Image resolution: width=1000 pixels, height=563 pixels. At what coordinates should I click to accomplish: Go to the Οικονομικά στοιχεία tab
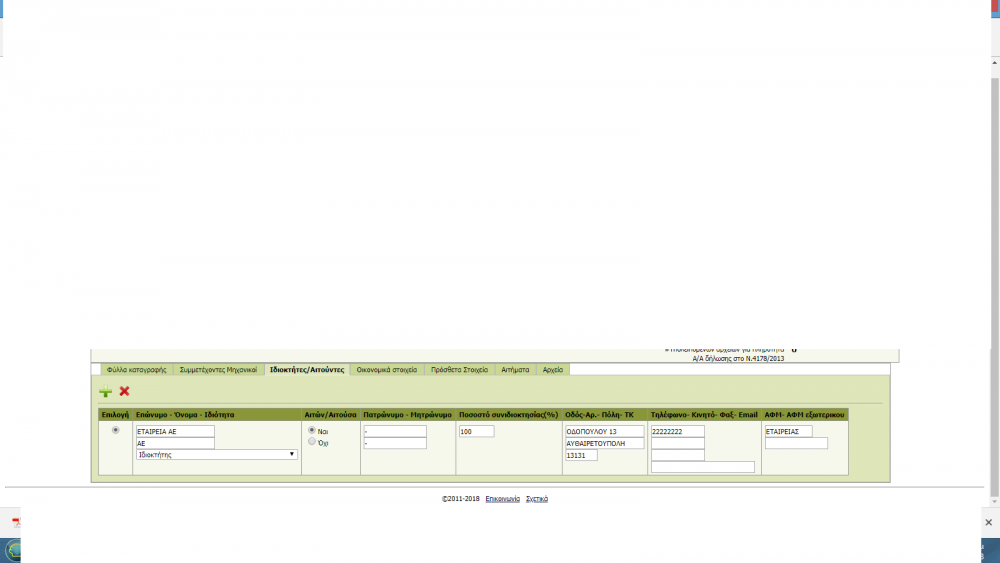tap(386, 370)
